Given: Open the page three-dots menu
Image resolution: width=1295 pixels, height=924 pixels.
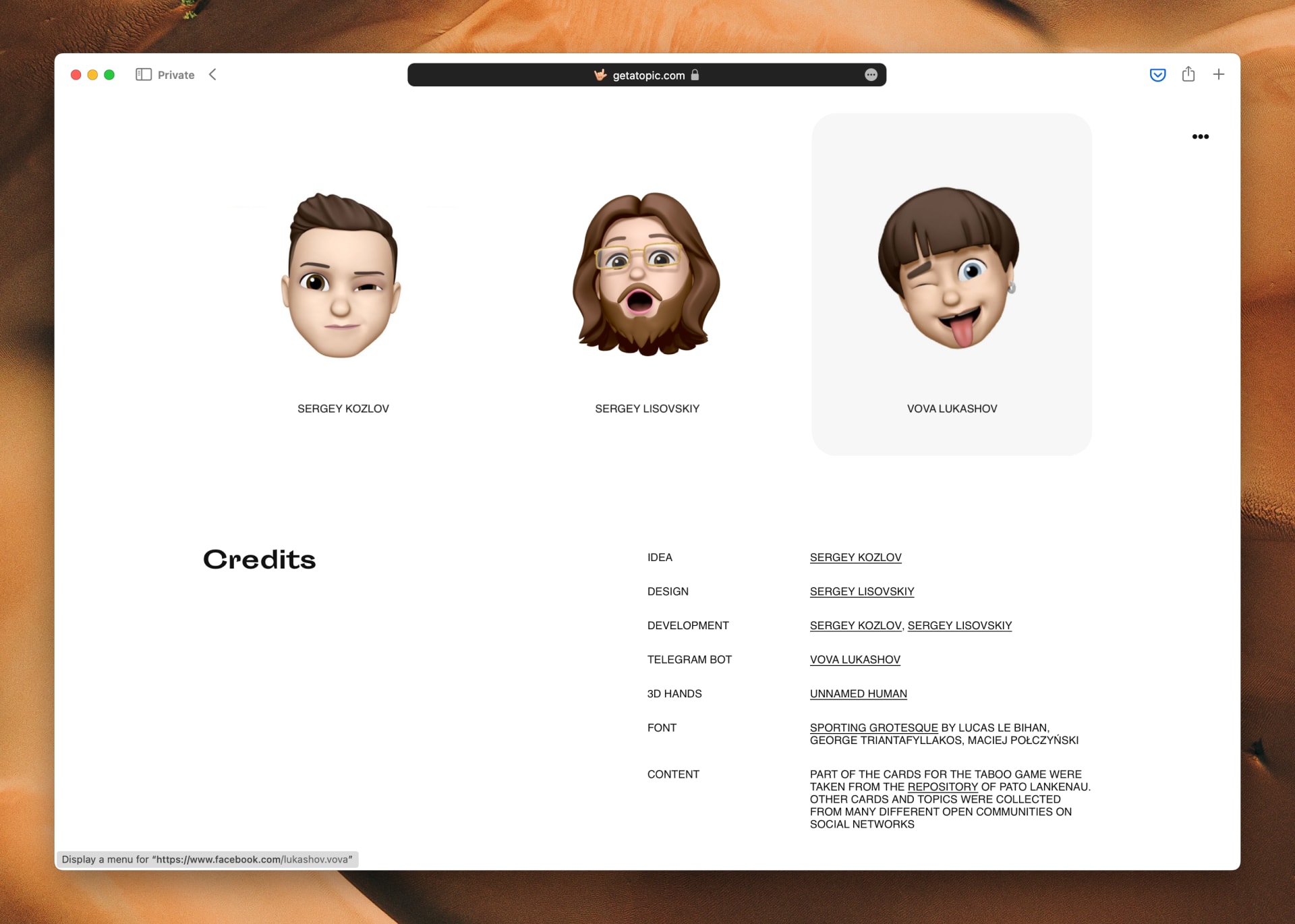Looking at the screenshot, I should click(x=1200, y=137).
